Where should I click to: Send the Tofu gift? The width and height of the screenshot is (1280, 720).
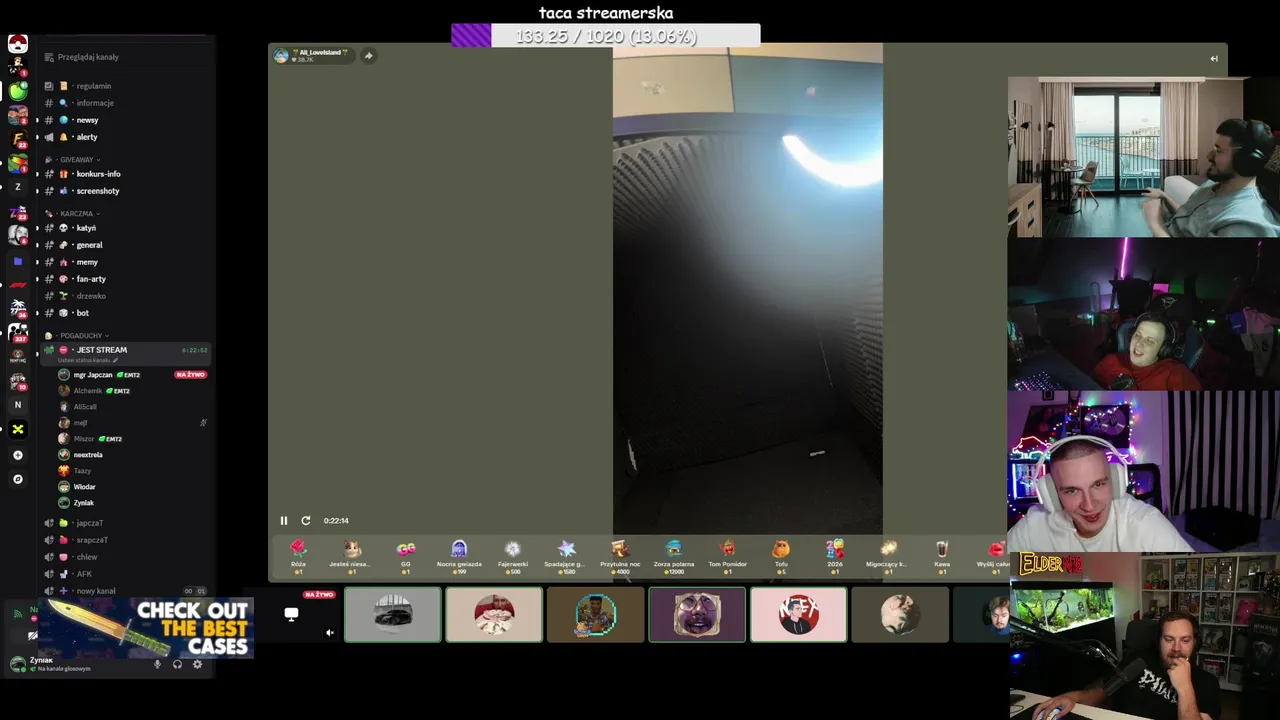[x=781, y=556]
